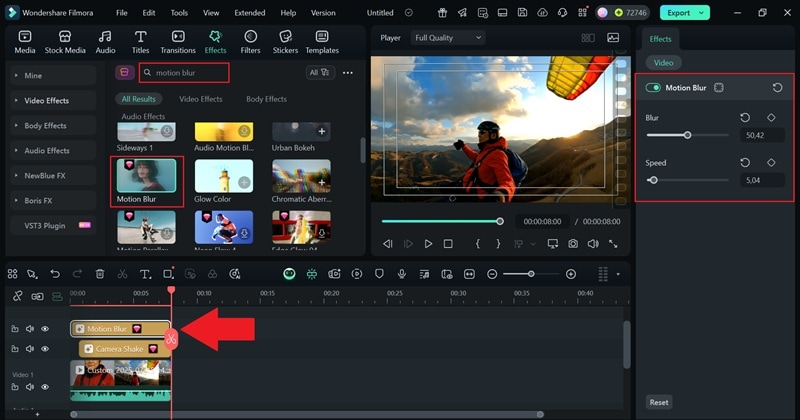Click the Reset button in Effects panel
Image resolution: width=800 pixels, height=420 pixels.
click(659, 402)
